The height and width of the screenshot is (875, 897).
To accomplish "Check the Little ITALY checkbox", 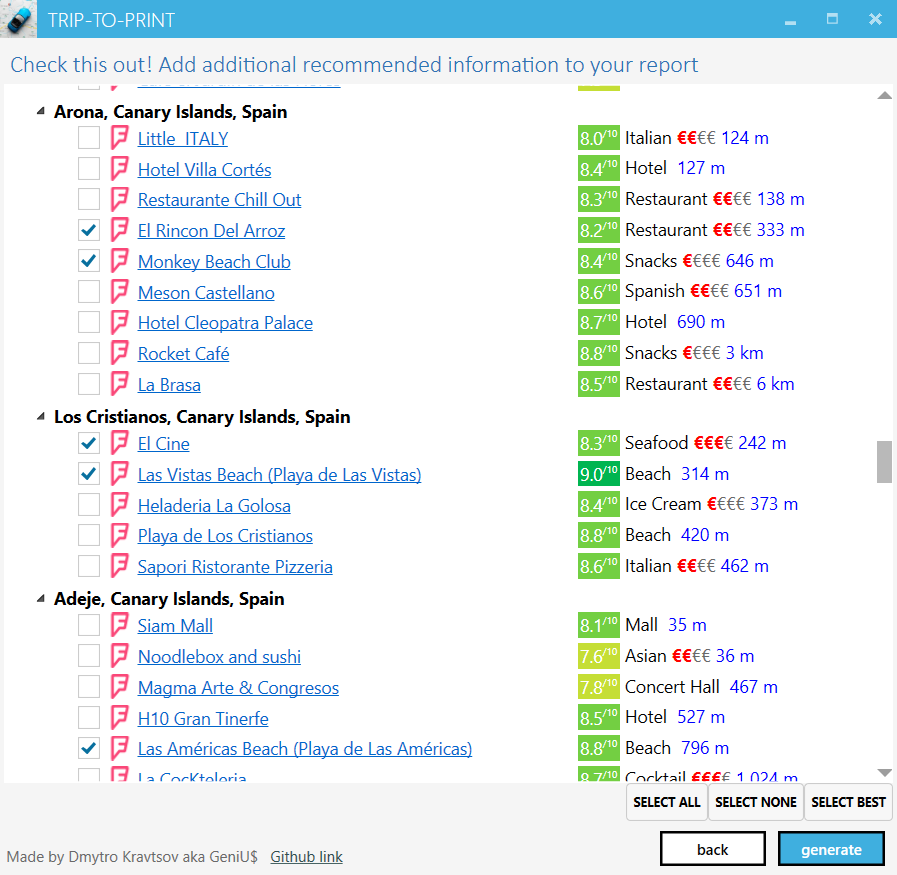I will tap(89, 138).
